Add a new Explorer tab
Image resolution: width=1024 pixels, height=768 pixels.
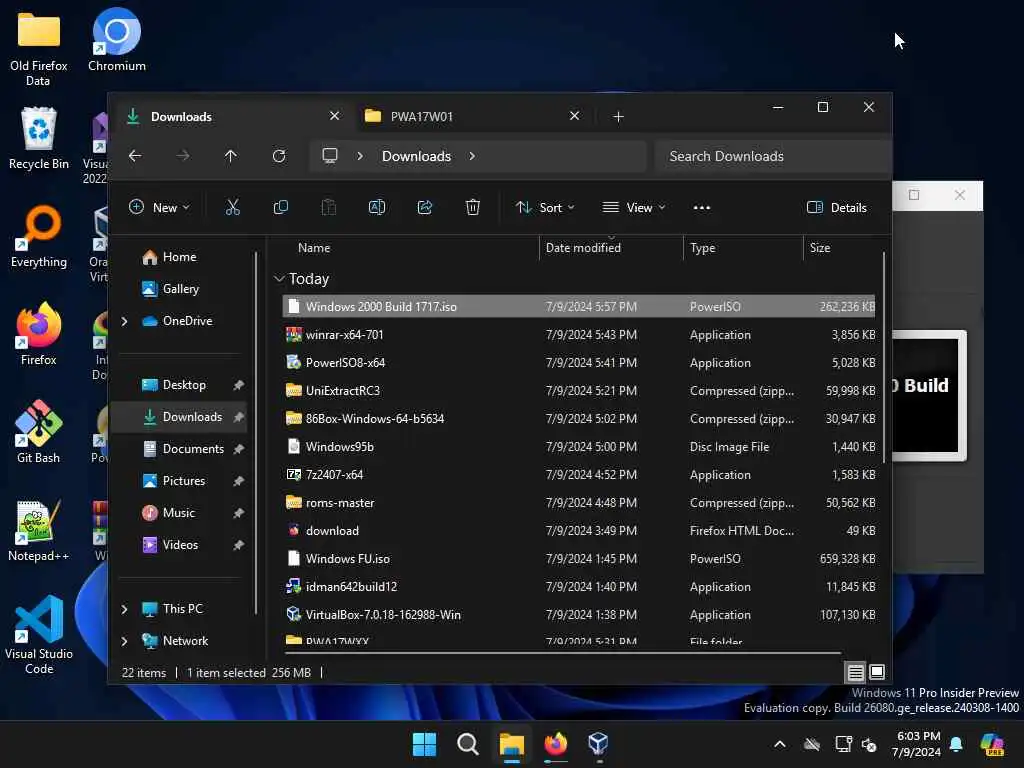(x=618, y=116)
